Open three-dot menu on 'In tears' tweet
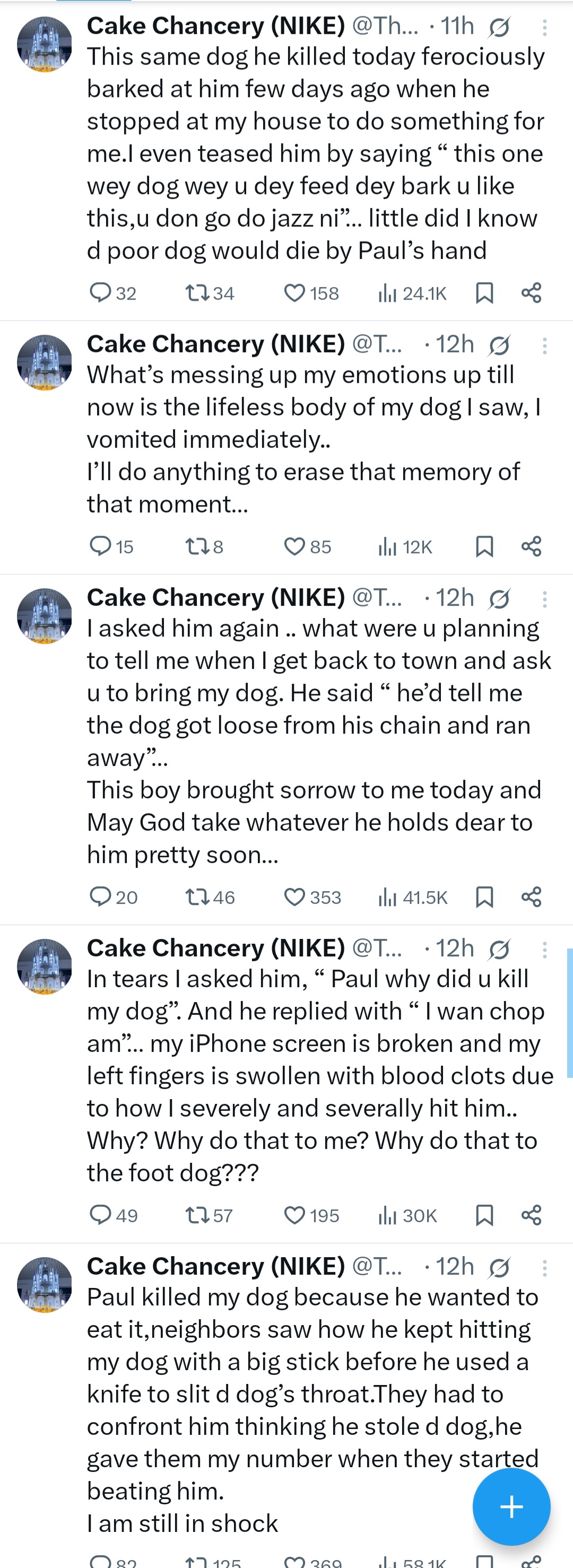 tap(544, 949)
